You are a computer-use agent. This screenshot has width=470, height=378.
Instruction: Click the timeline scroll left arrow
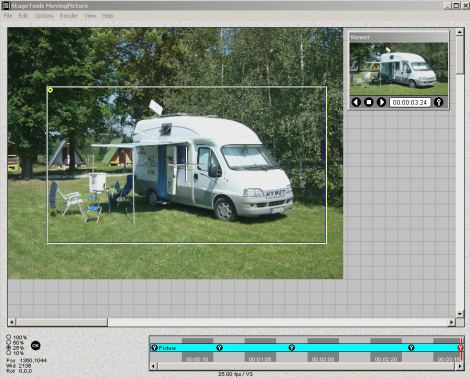click(x=153, y=366)
